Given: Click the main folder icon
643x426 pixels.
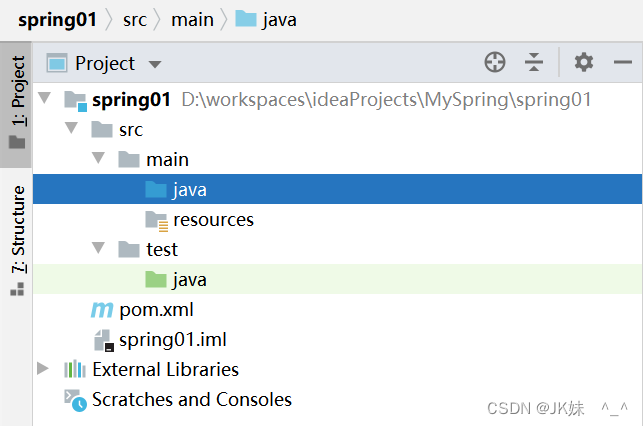Looking at the screenshot, I should click(129, 159).
